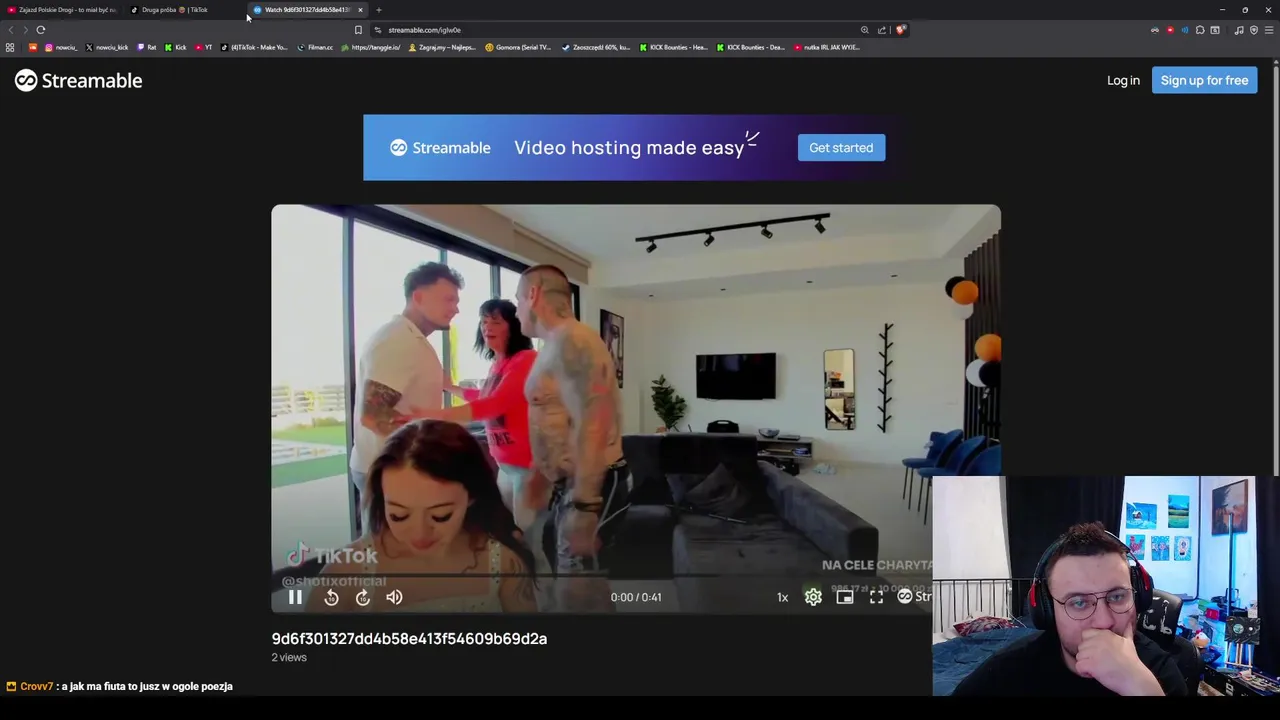Click the blue sound extension icon

tap(1185, 30)
